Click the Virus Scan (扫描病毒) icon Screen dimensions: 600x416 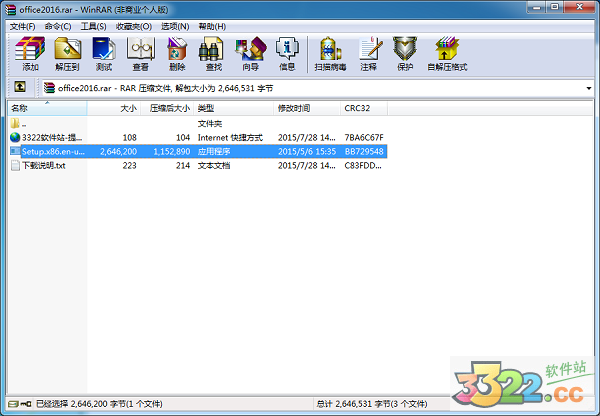(x=330, y=49)
